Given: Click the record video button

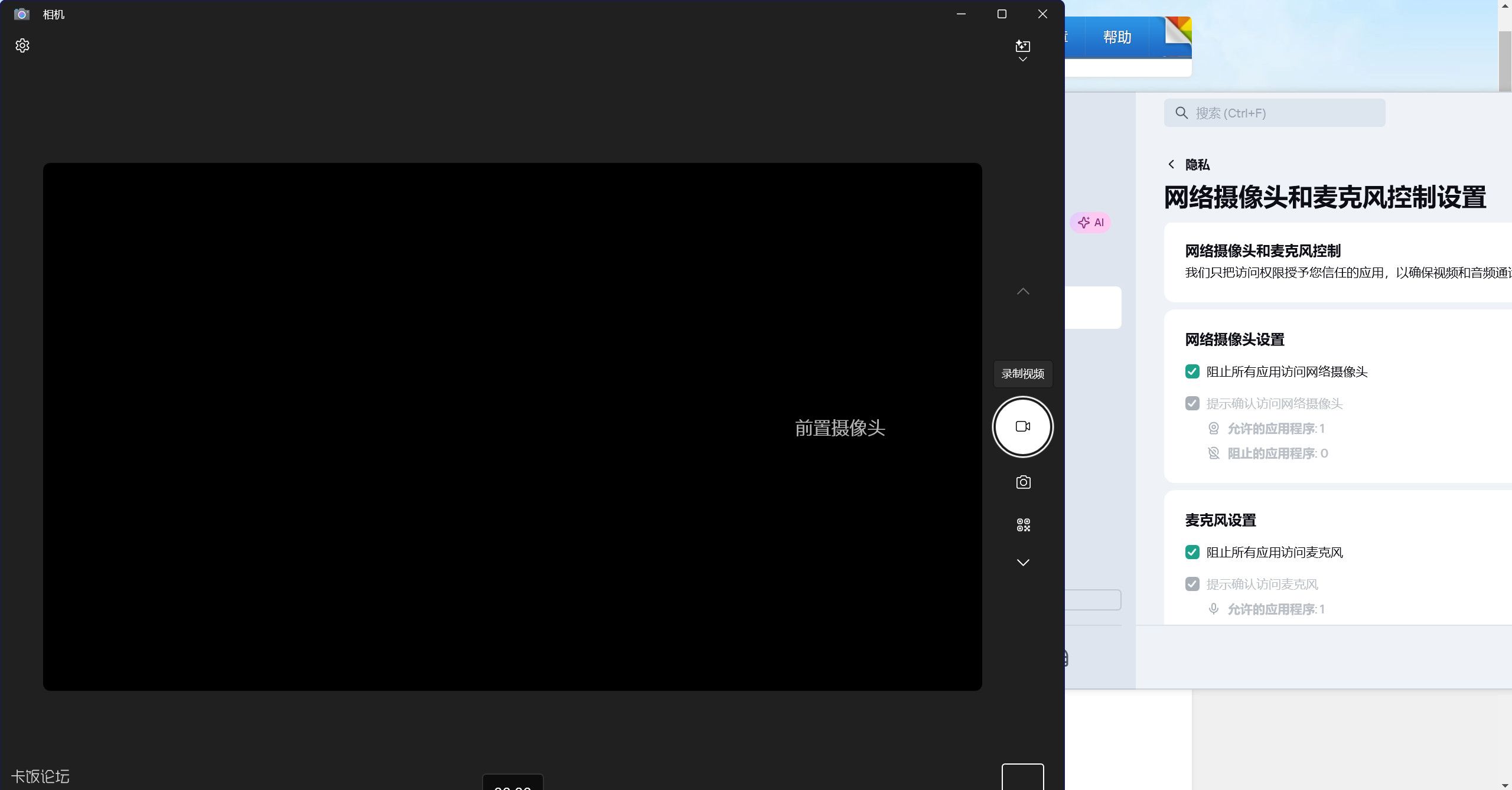Looking at the screenshot, I should pyautogui.click(x=1023, y=426).
